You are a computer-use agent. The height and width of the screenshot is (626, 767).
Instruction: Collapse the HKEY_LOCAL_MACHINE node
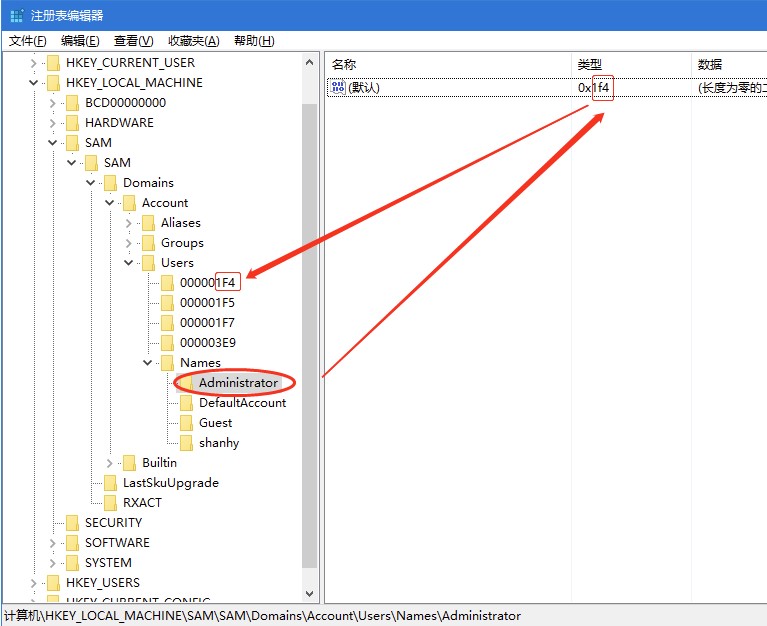point(33,83)
